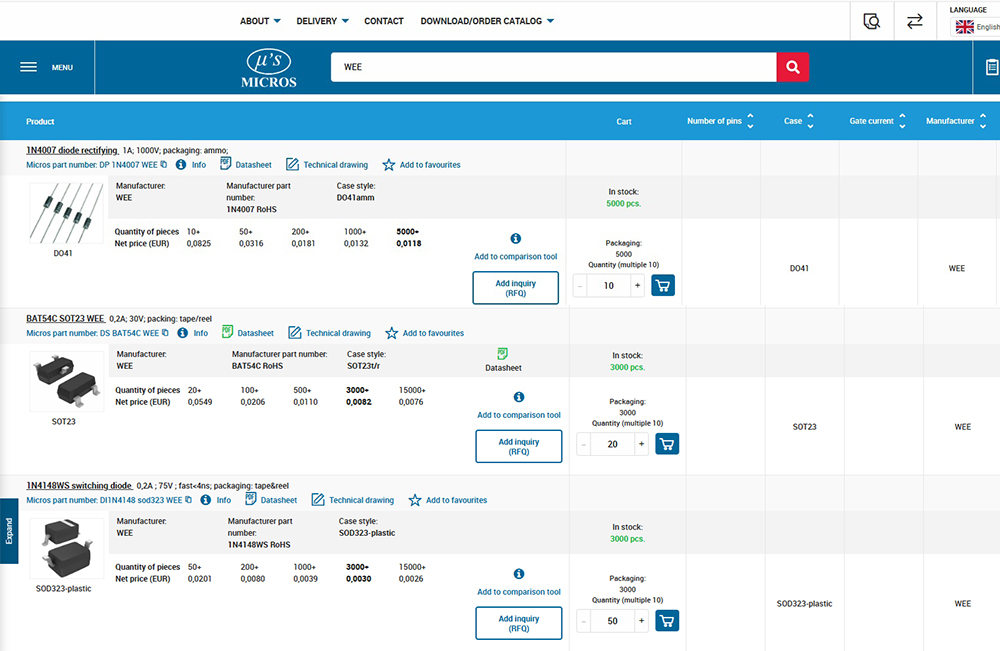Open 1N4007 diode rectifying product link

(72, 150)
